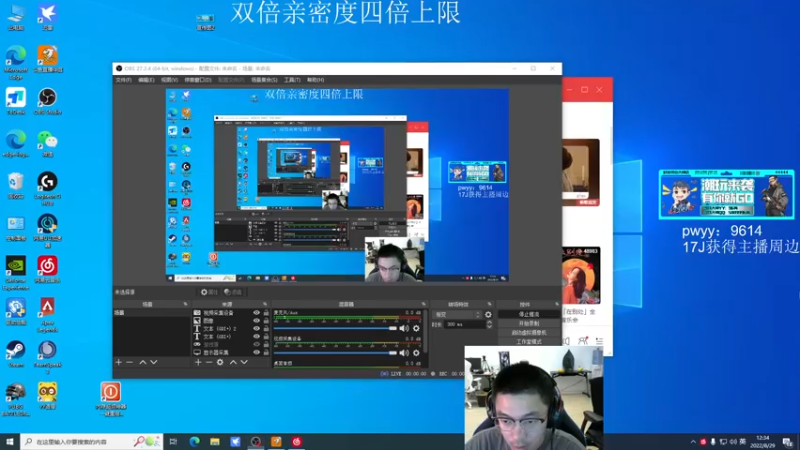The width and height of the screenshot is (800, 450).
Task: Open the Tools menu in OBS
Action: click(292, 80)
